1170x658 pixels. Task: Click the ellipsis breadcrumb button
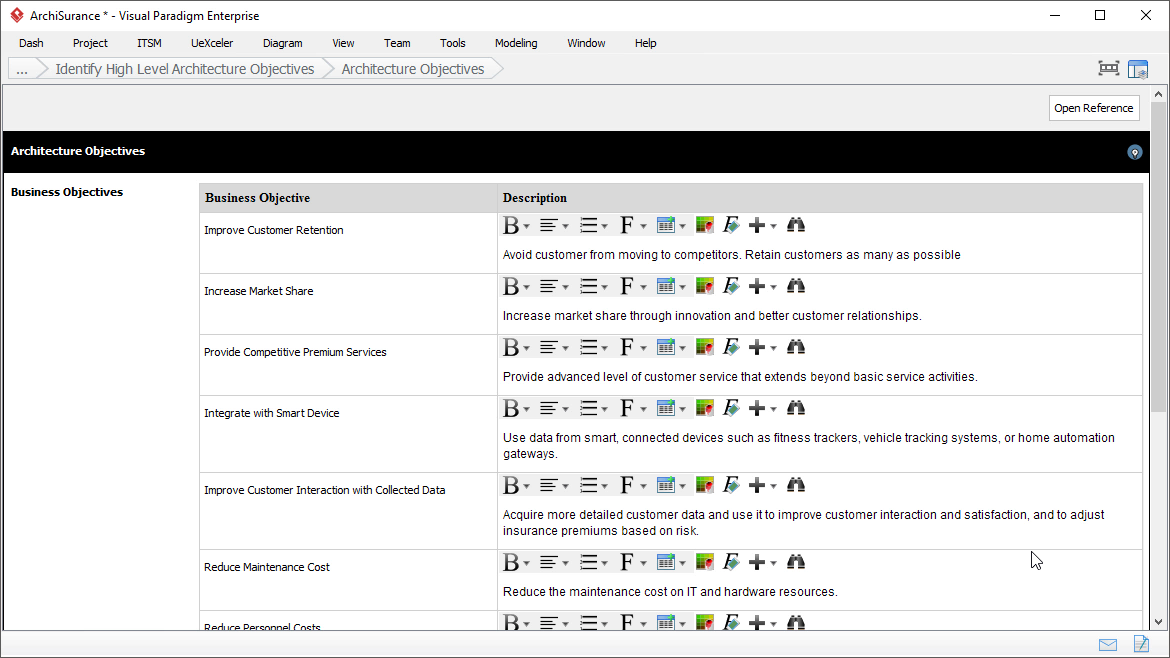coord(22,69)
